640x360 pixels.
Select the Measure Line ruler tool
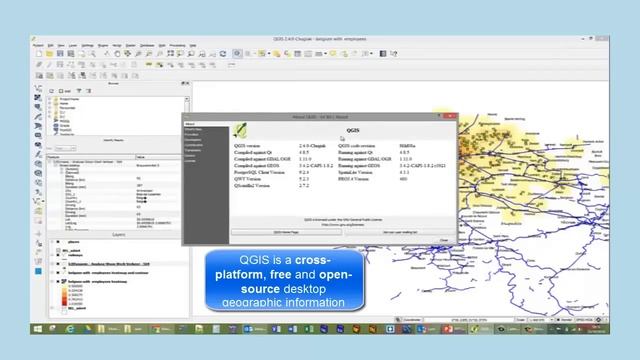[318, 54]
